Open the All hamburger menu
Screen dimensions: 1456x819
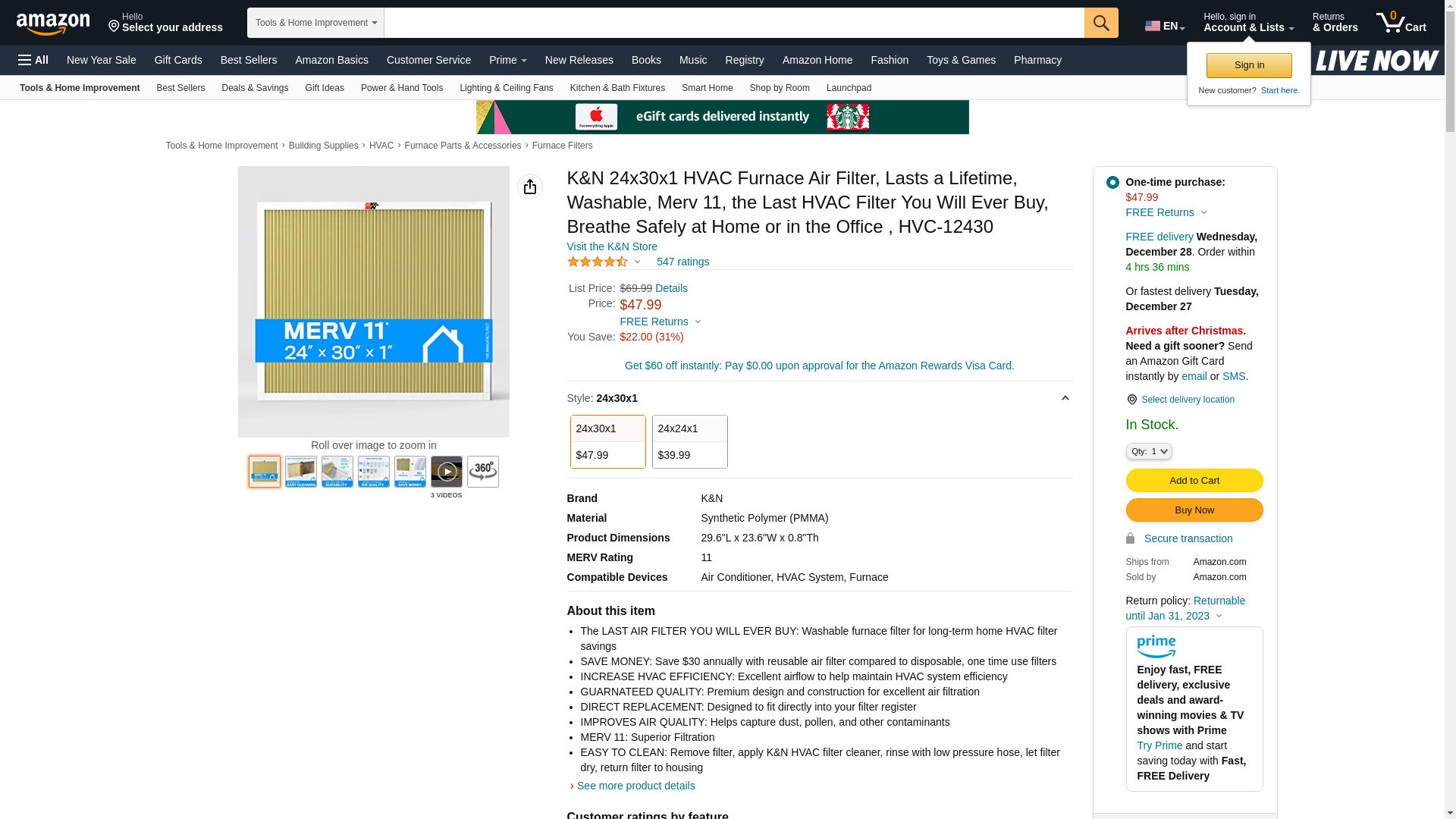33,60
